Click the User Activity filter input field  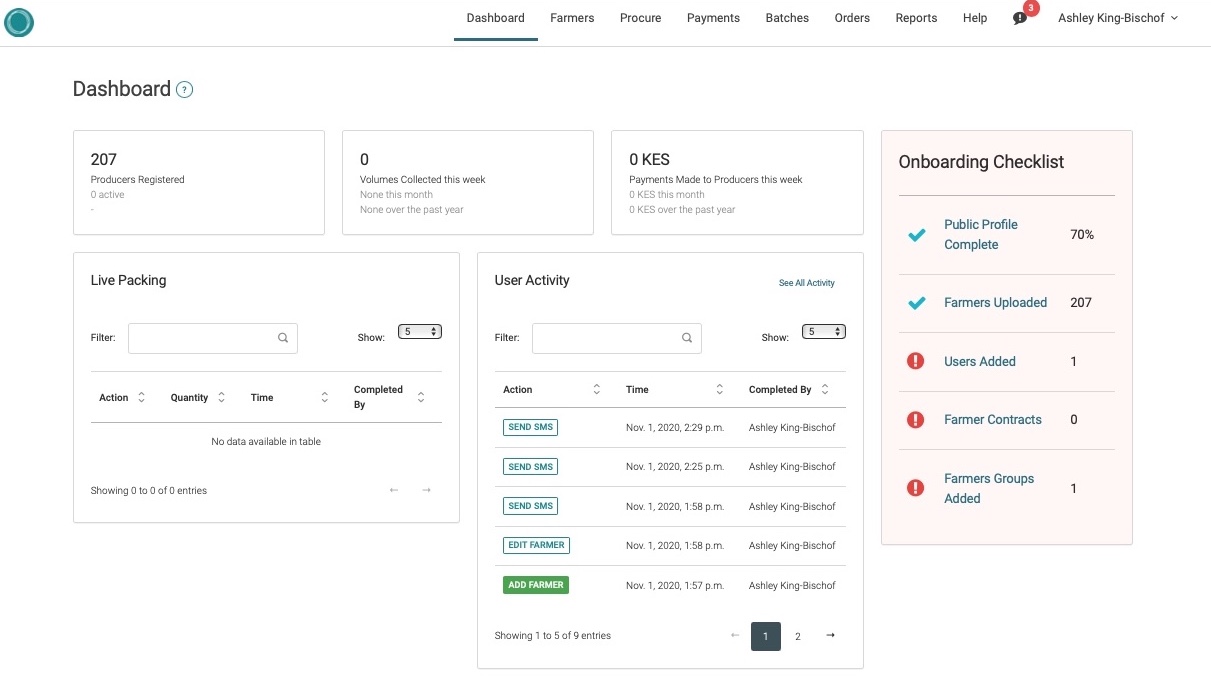point(606,338)
